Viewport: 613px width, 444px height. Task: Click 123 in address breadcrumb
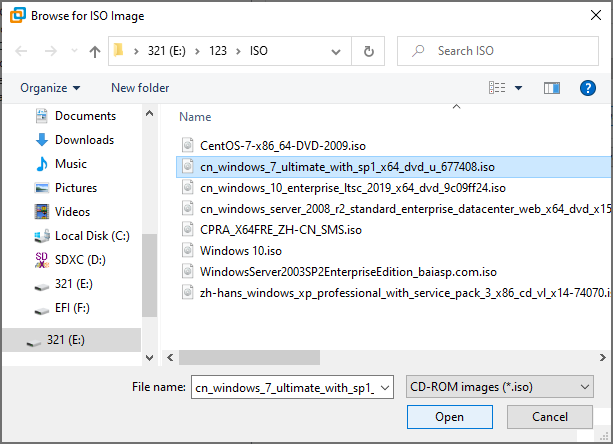(x=218, y=51)
